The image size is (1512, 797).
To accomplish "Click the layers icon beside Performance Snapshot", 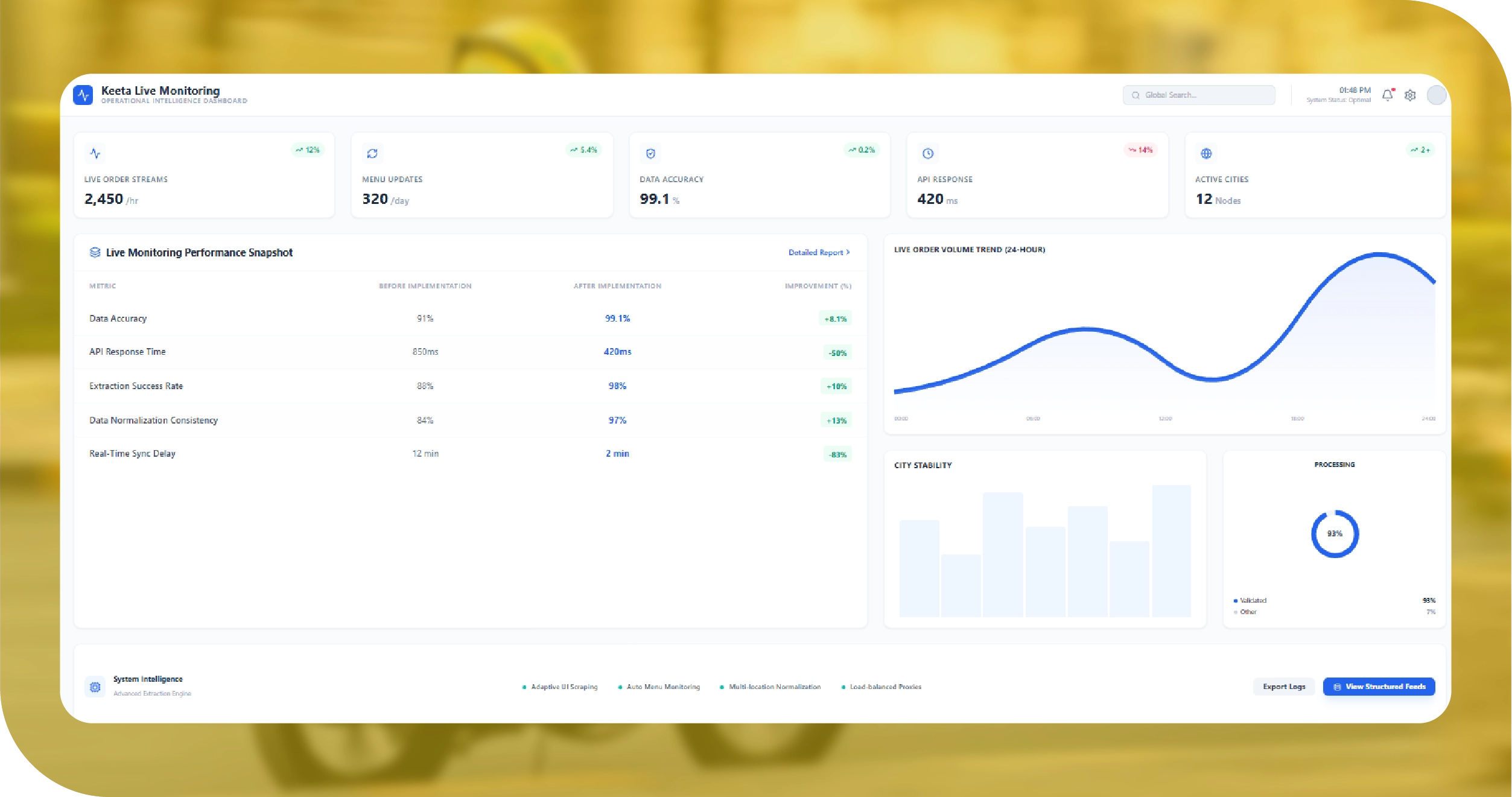I will [x=95, y=252].
